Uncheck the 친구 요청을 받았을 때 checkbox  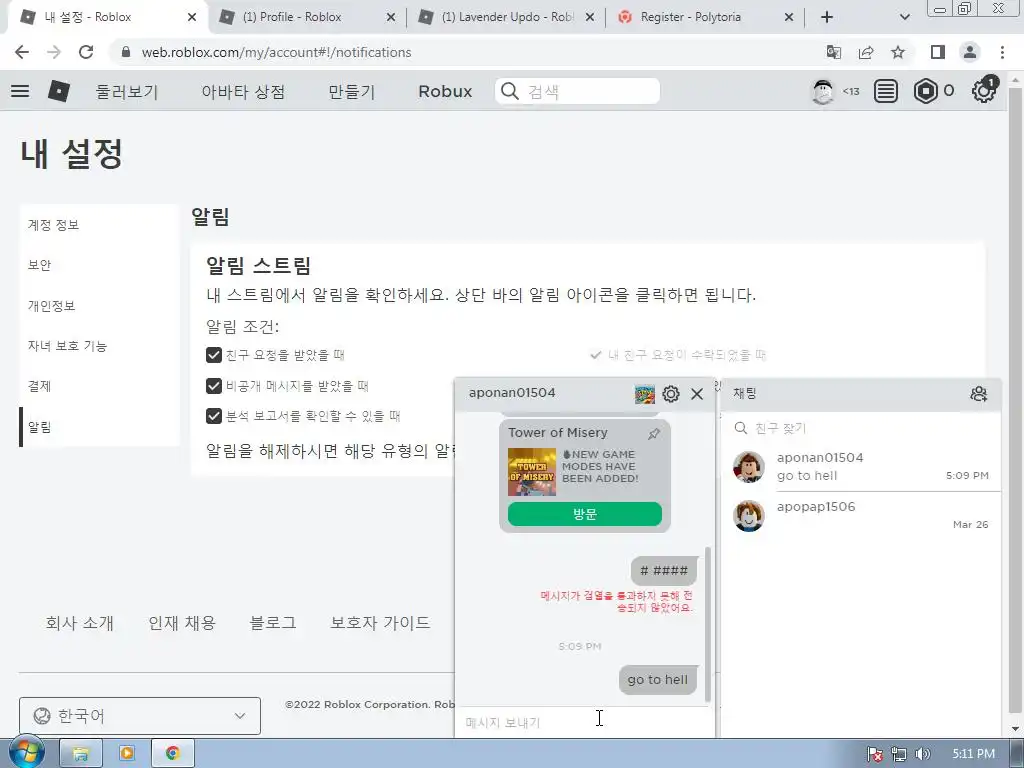[214, 355]
